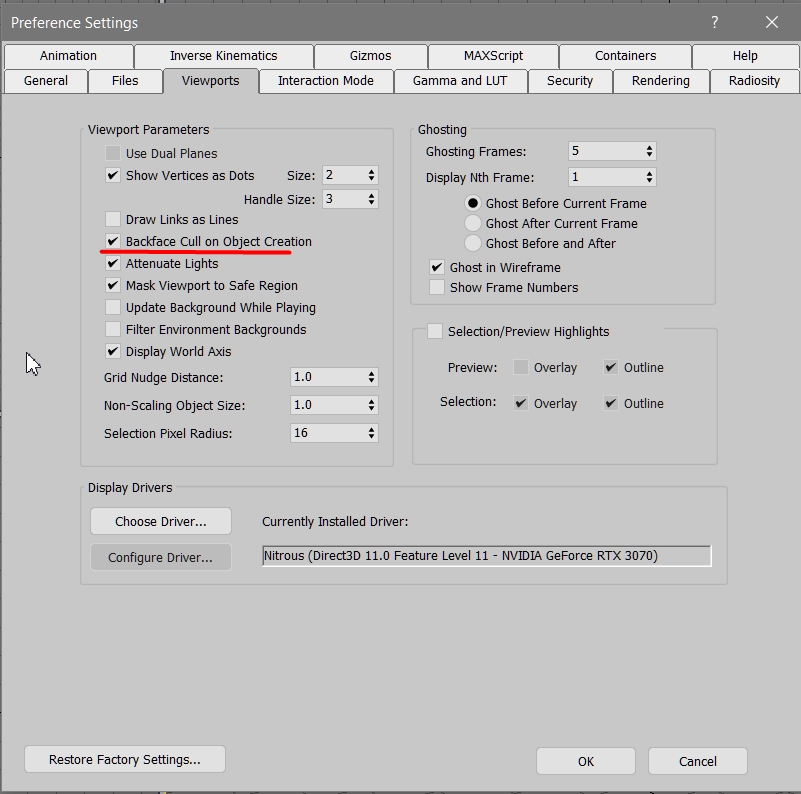Adjust Non-Scaling Object Size spinner arrows
The image size is (801, 794).
click(x=371, y=405)
